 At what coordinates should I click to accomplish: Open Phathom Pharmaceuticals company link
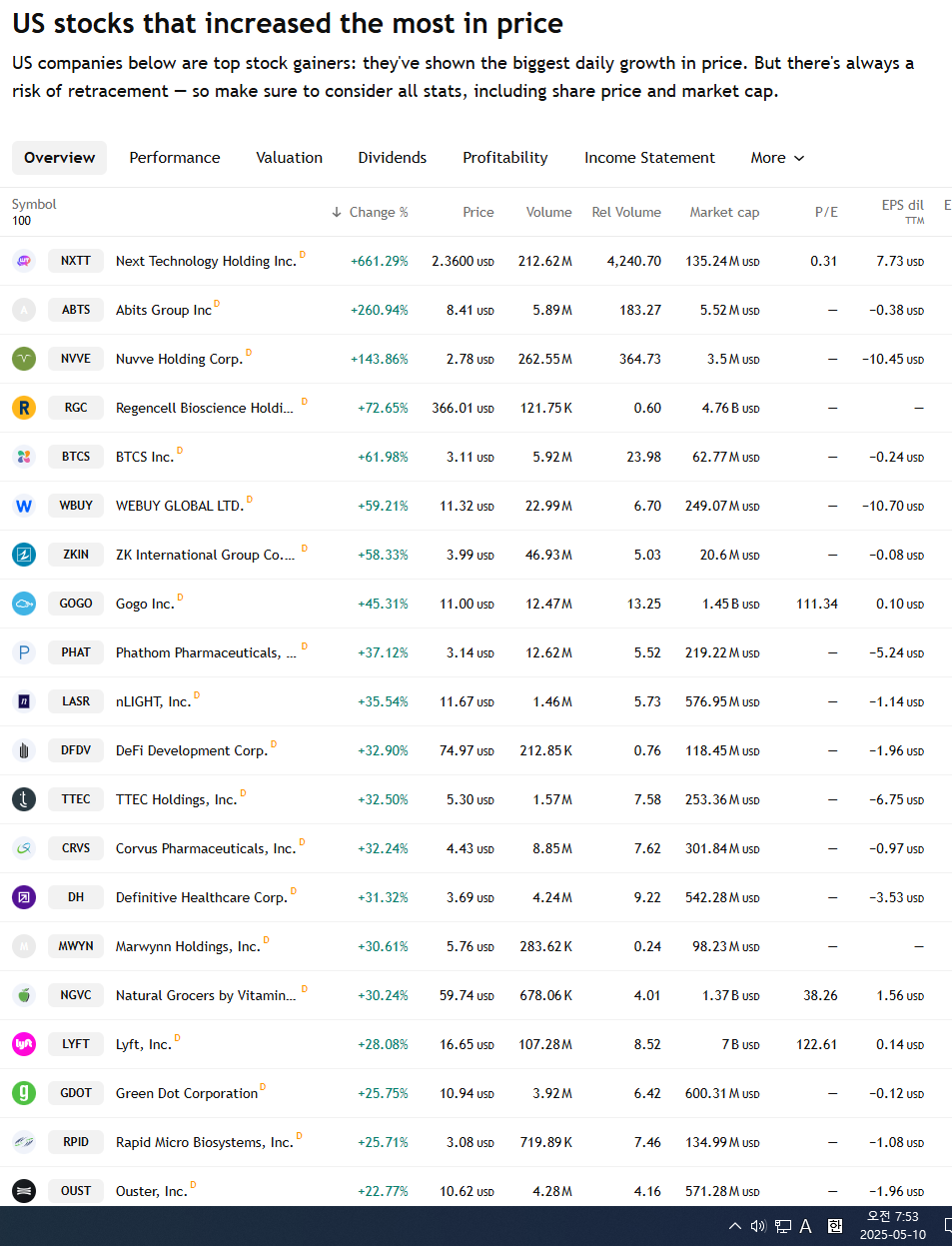[206, 652]
